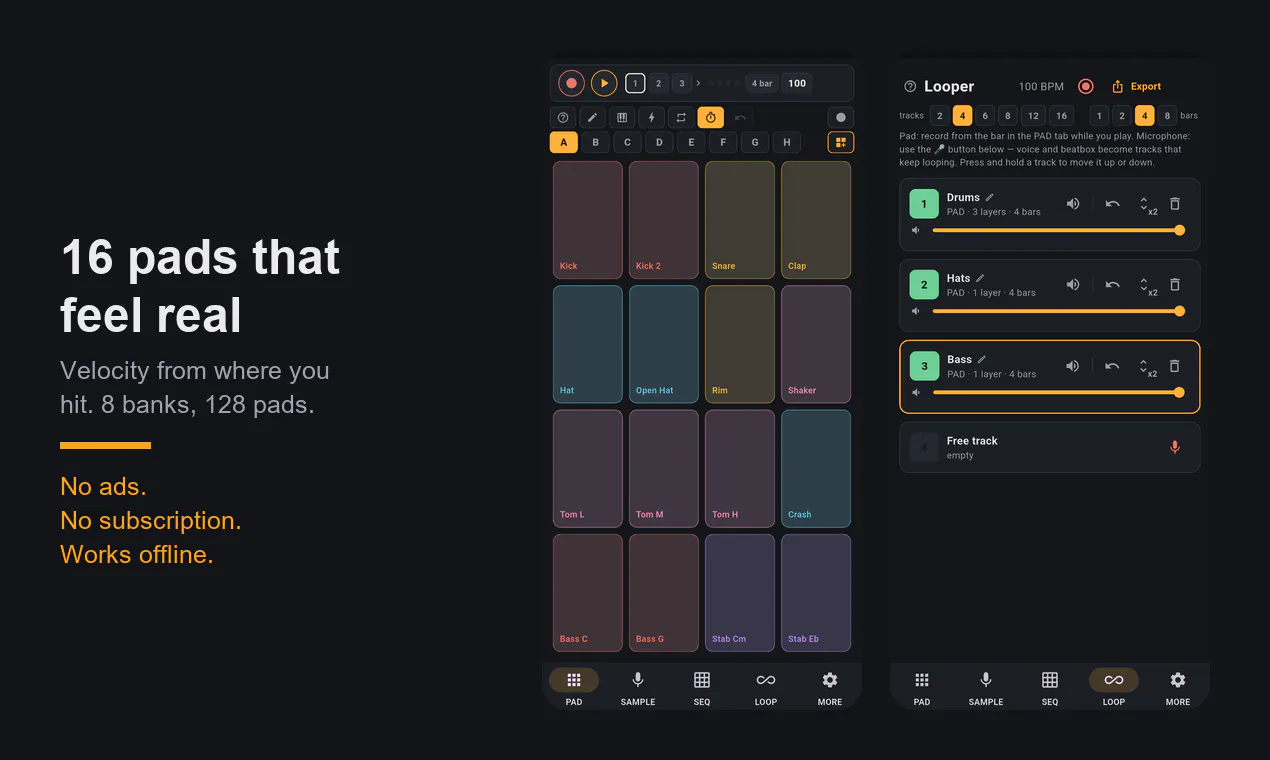1270x760 pixels.
Task: Start the Looper record button
Action: (x=1086, y=87)
